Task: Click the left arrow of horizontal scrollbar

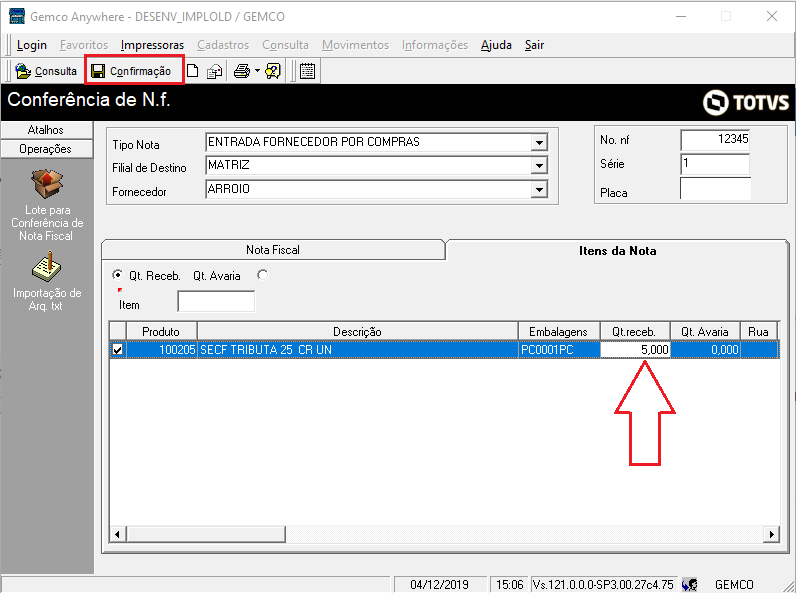Action: coord(118,534)
